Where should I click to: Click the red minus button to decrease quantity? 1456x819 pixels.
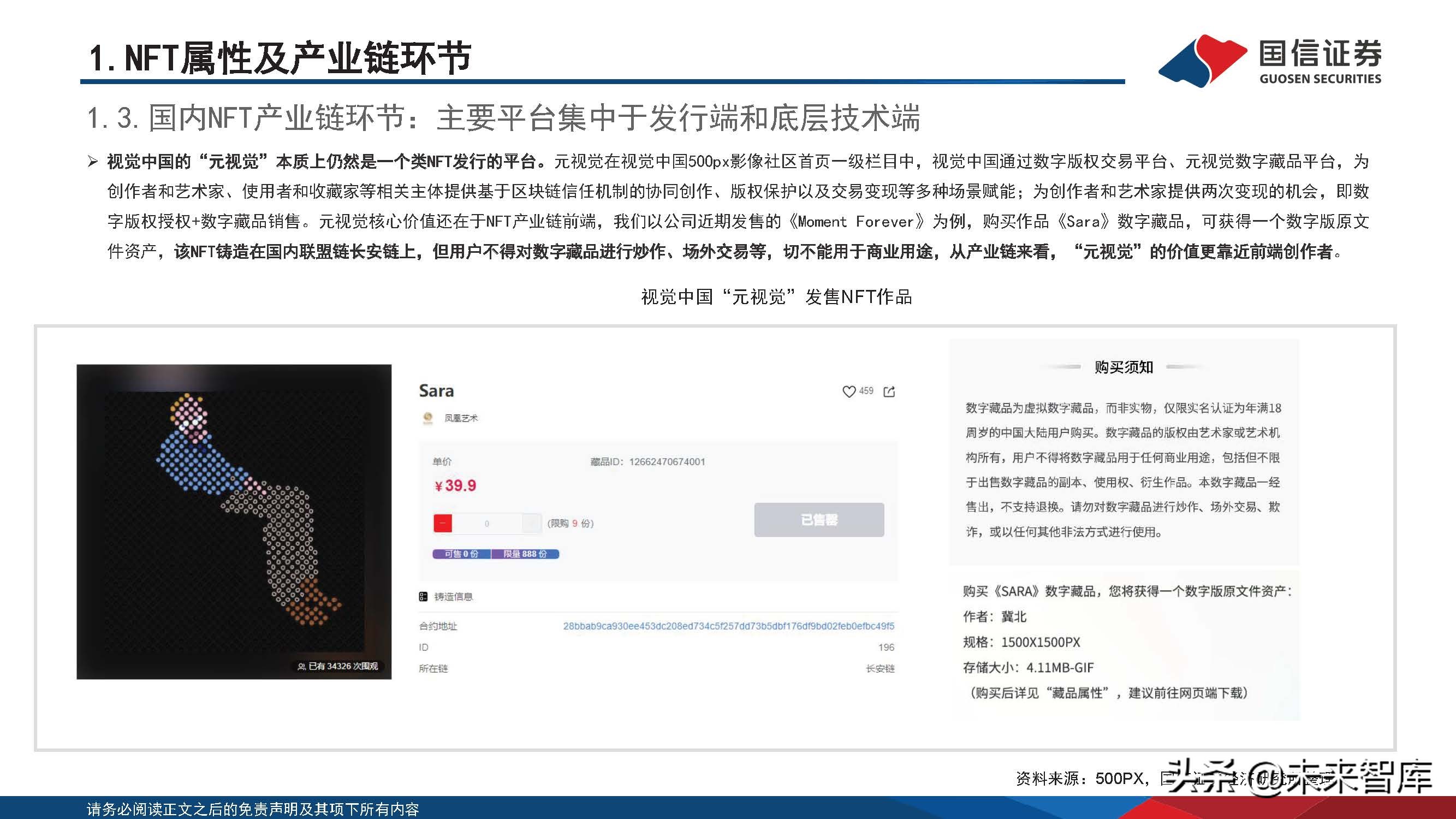tap(443, 524)
